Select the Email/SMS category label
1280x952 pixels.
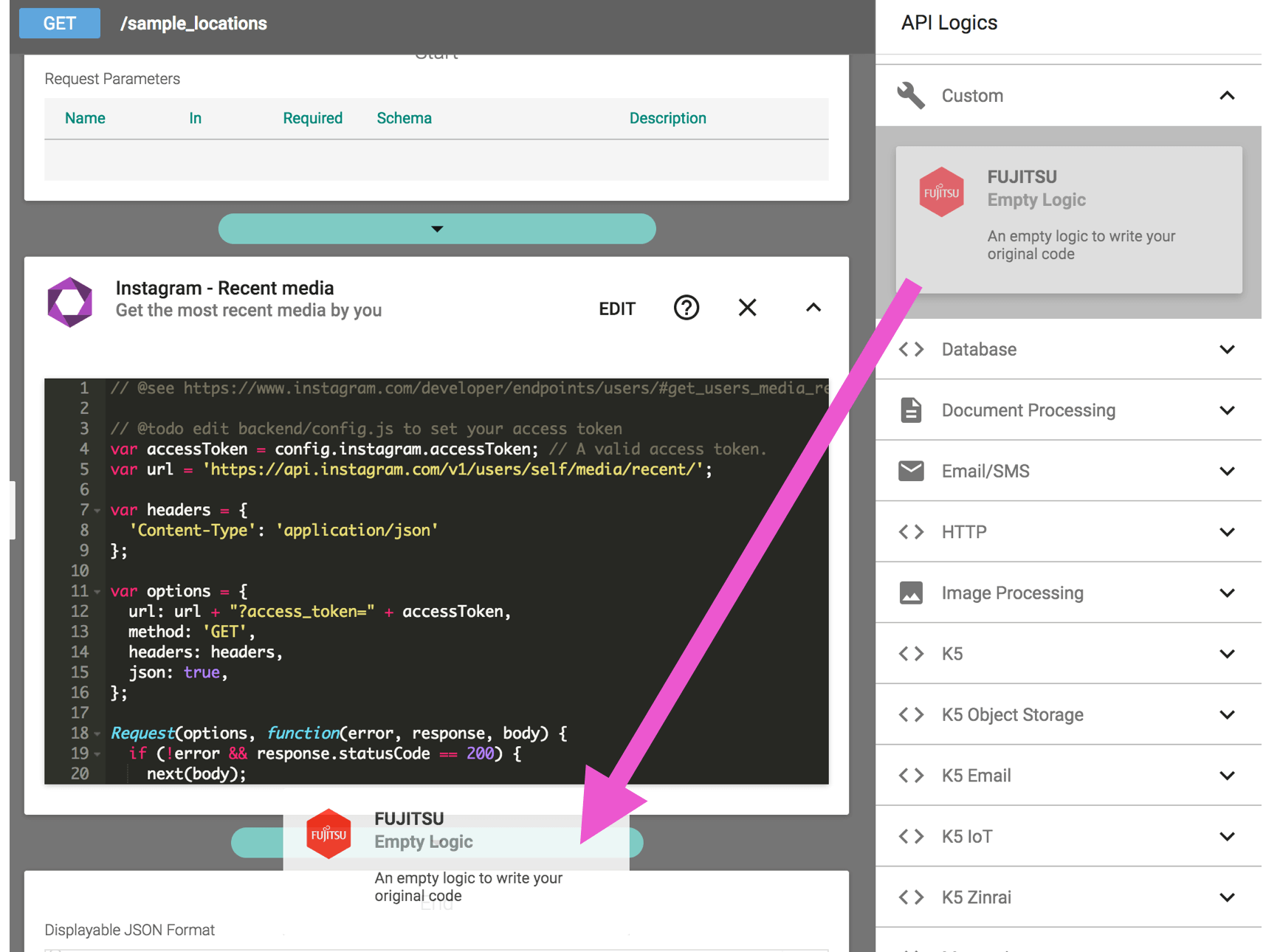pyautogui.click(x=985, y=471)
